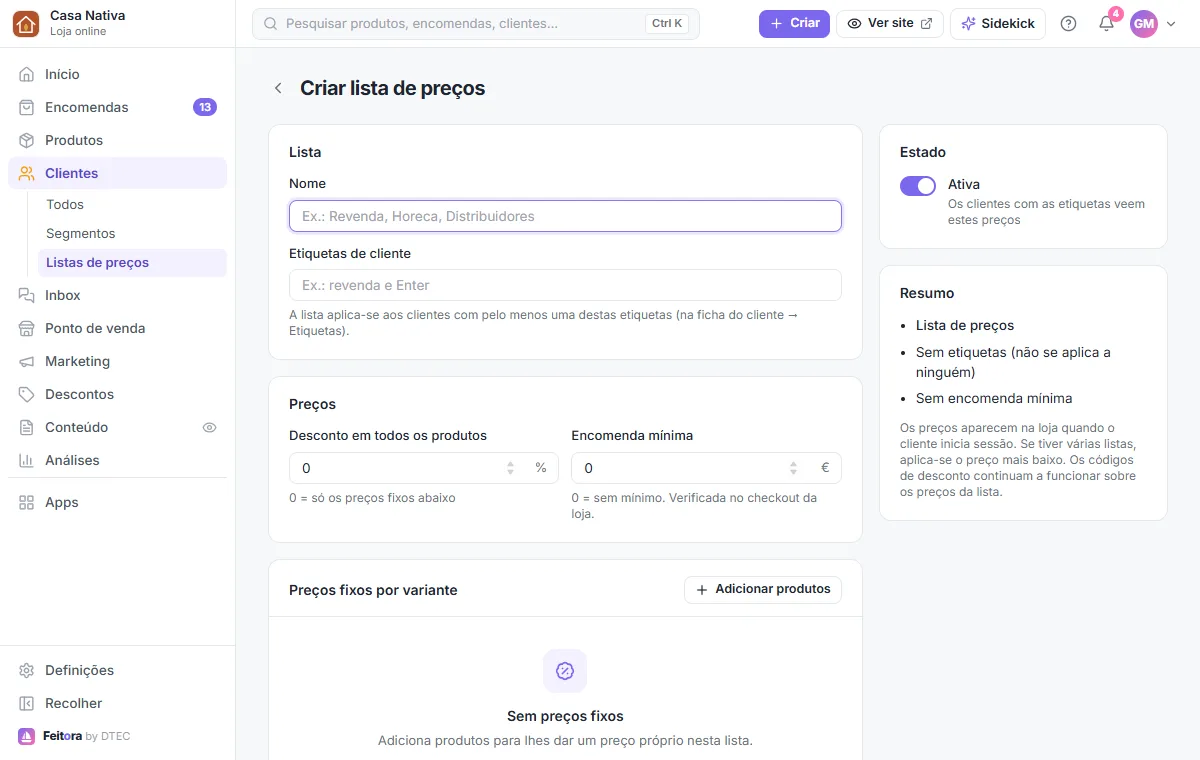Click the Clientes people icon
The image size is (1200, 760).
click(x=27, y=173)
